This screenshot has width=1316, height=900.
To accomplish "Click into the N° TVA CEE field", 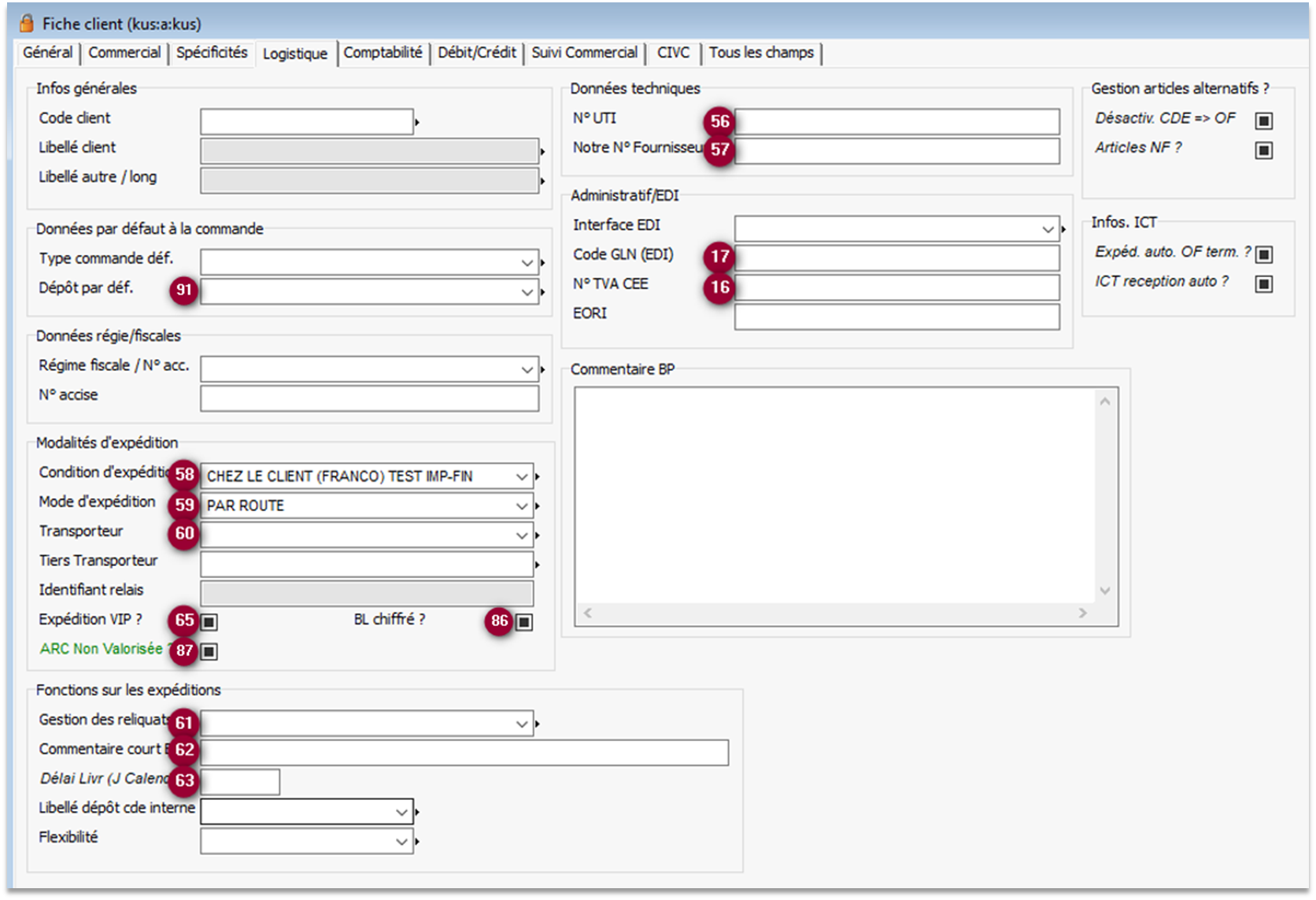I will pyautogui.click(x=896, y=287).
